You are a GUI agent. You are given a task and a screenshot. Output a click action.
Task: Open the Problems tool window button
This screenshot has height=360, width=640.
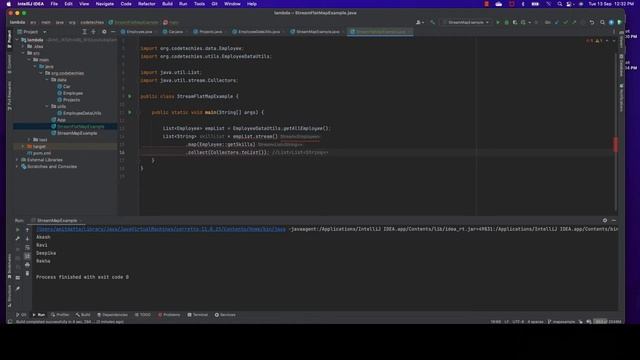pos(169,315)
